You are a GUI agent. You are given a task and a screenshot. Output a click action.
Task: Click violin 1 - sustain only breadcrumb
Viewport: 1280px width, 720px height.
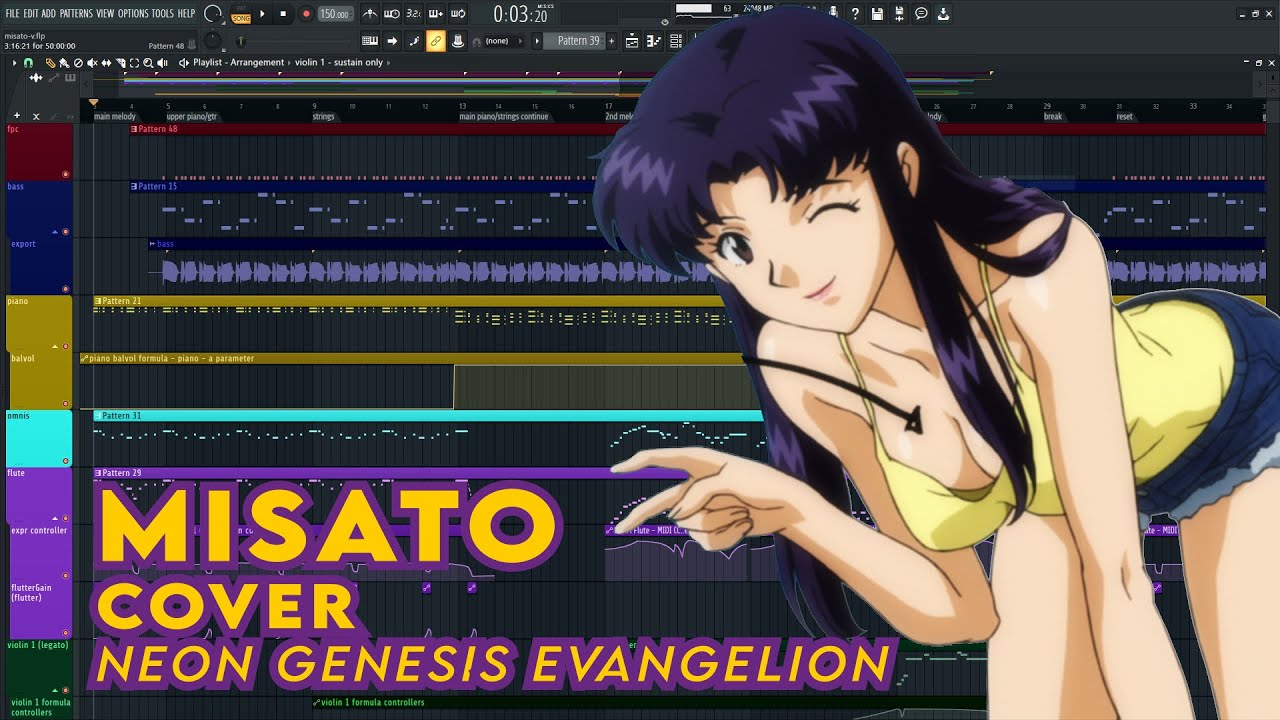pyautogui.click(x=339, y=62)
